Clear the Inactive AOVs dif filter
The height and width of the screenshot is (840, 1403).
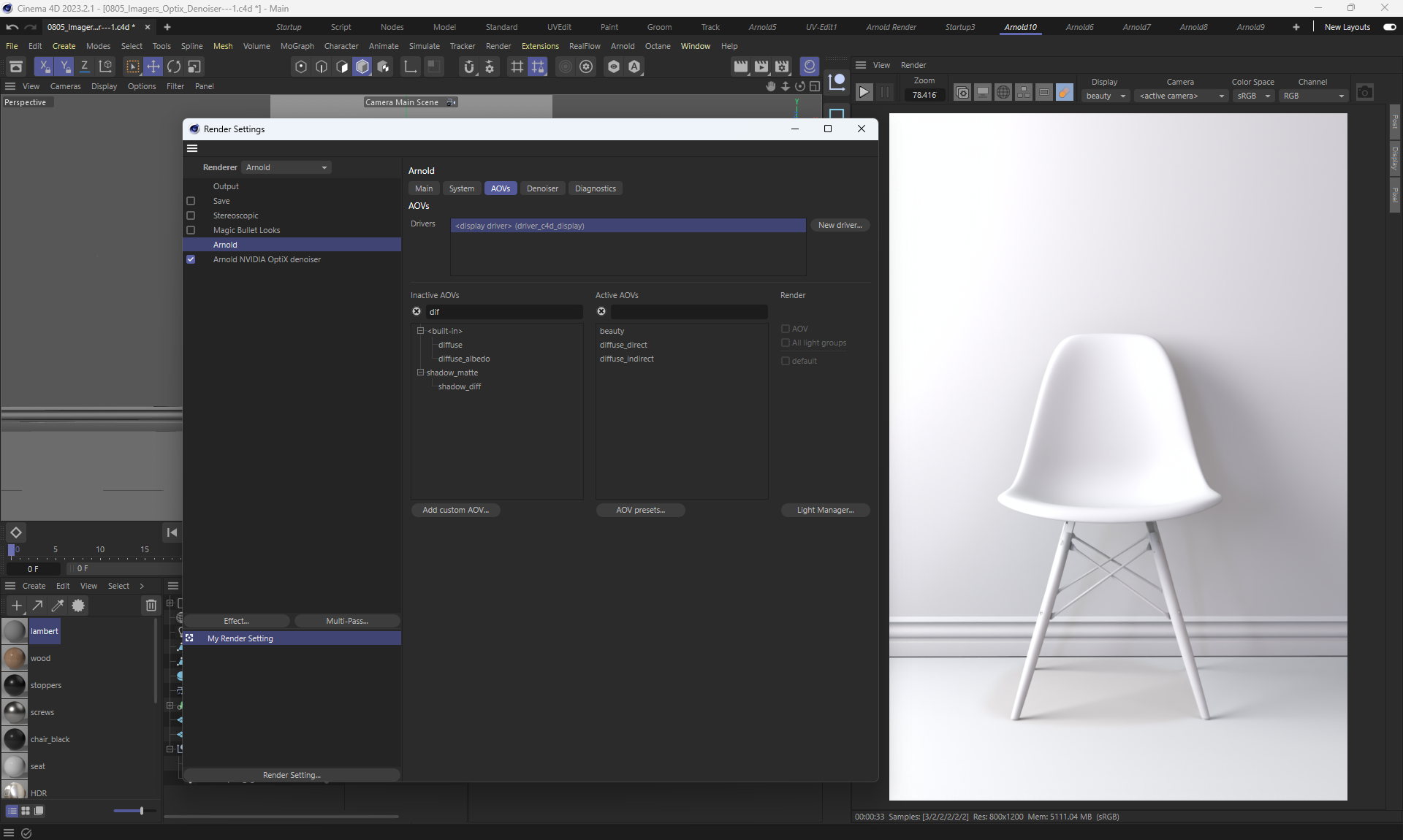(417, 312)
